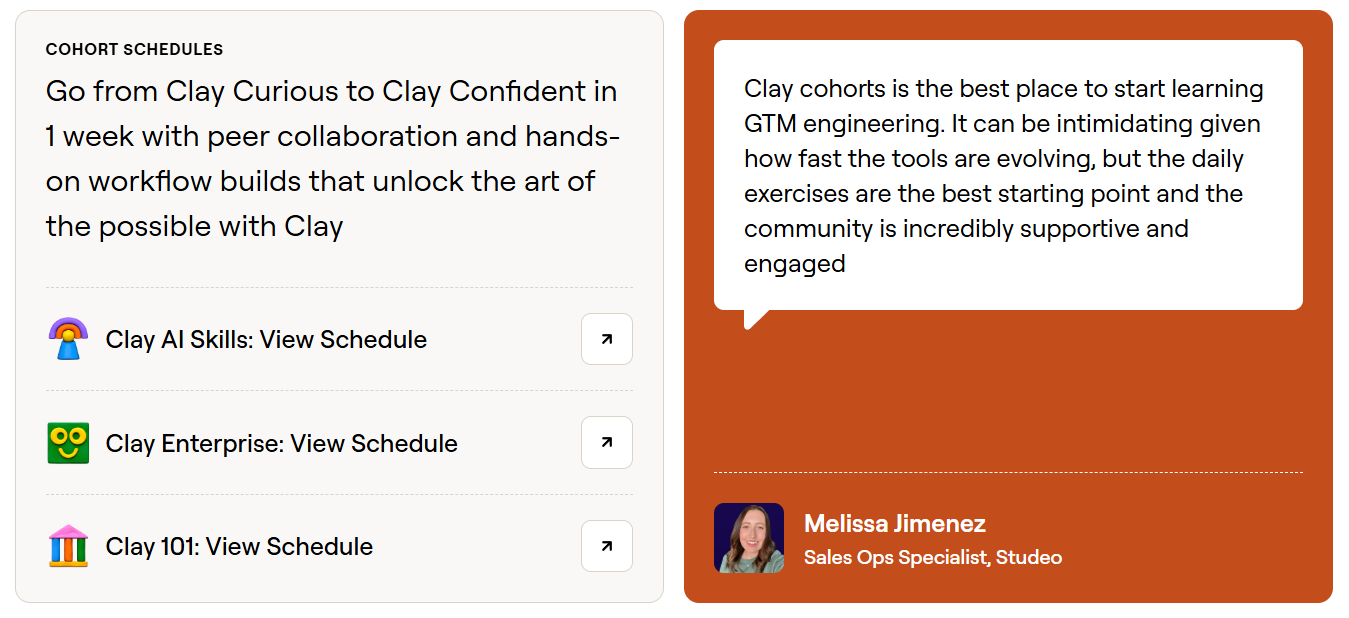Open arrow button beside Clay AI Skills
Screen dimensions: 1349x618
point(607,339)
